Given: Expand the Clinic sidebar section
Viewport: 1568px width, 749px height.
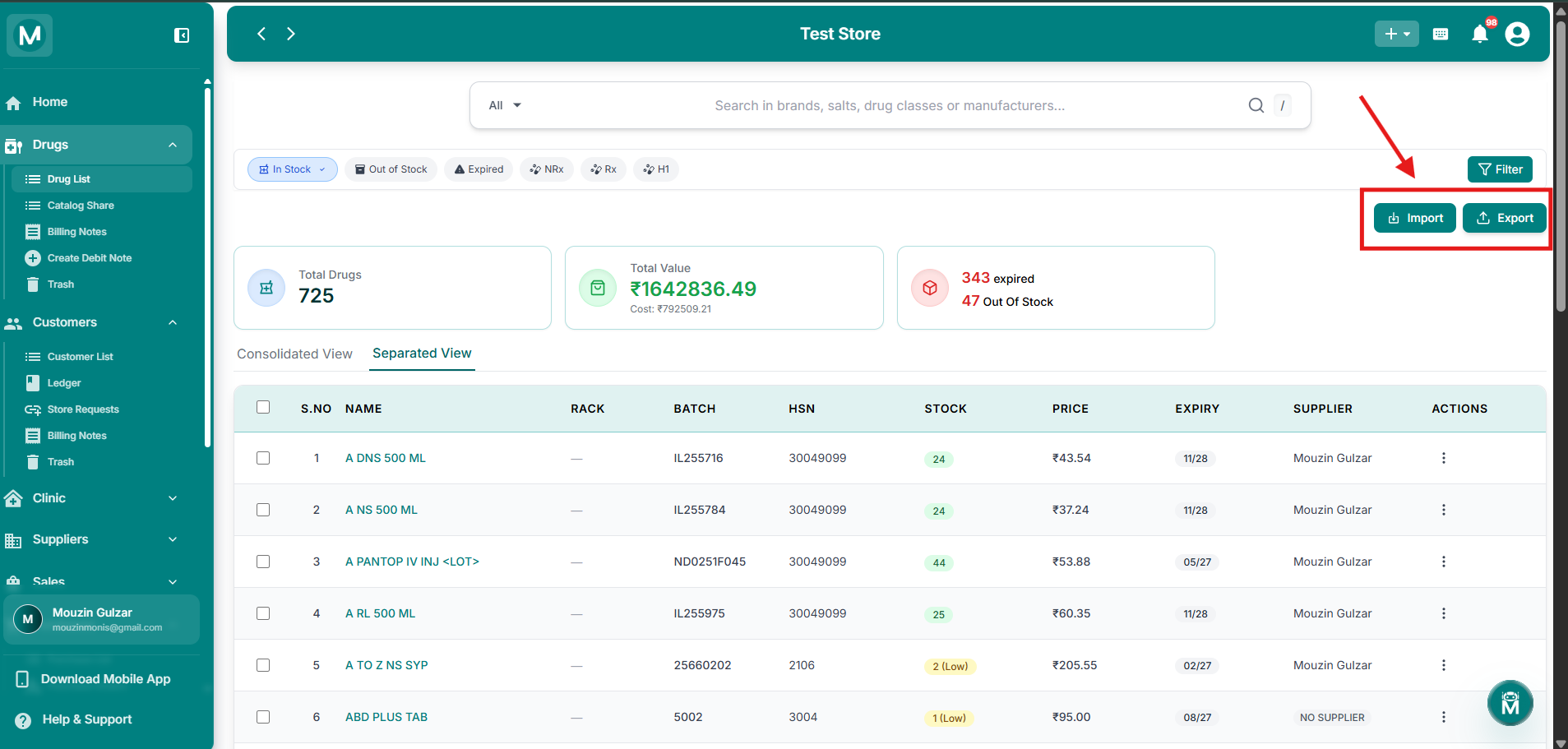Looking at the screenshot, I should (173, 498).
